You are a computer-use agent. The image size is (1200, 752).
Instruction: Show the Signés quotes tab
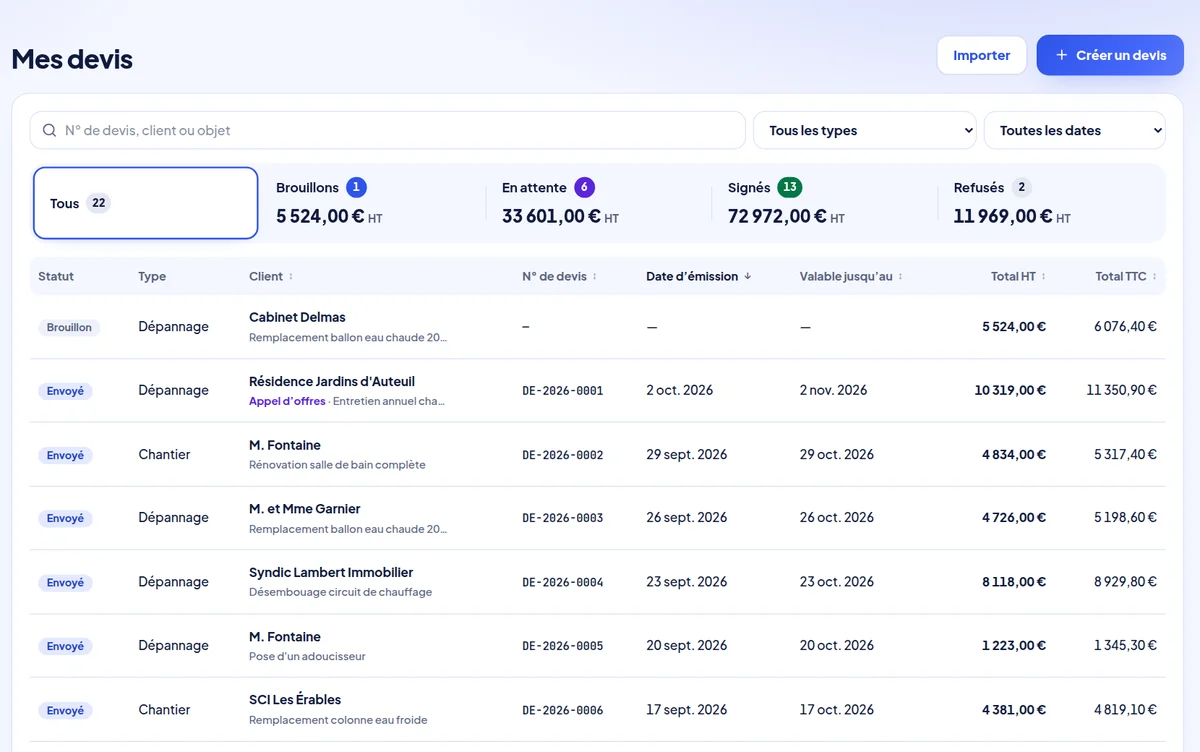[x=824, y=203]
